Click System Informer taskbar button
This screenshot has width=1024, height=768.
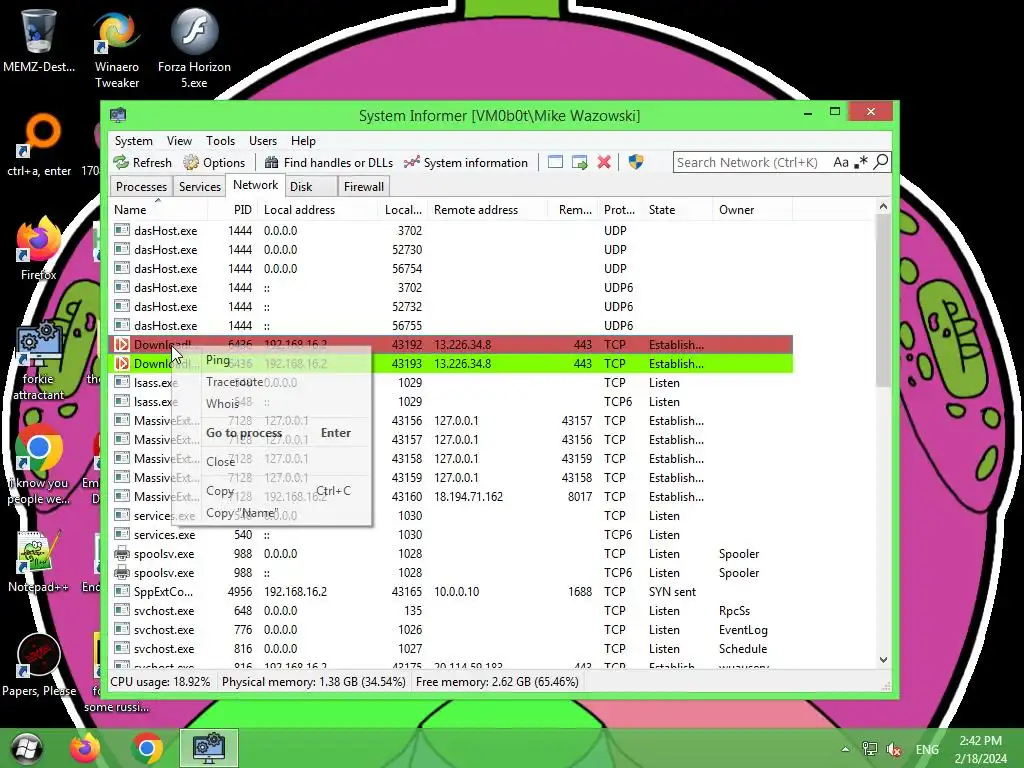coord(209,748)
